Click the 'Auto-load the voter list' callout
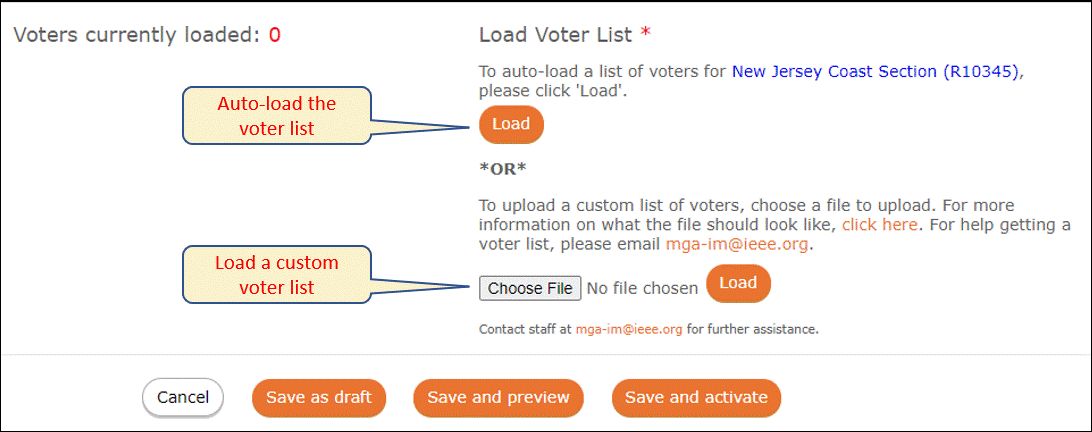Viewport: 1092px width, 432px height. tap(276, 116)
